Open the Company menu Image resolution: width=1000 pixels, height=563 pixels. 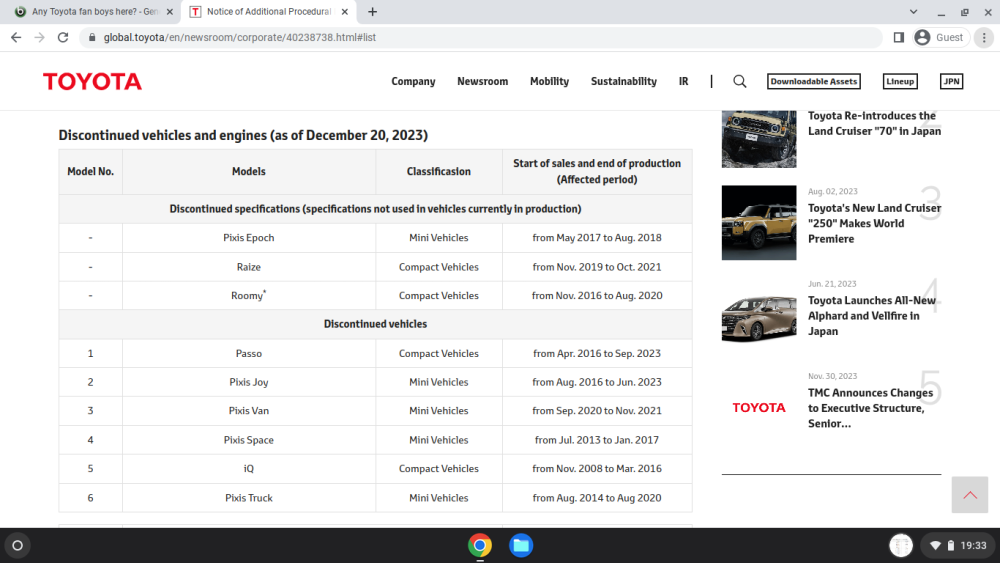click(x=413, y=81)
